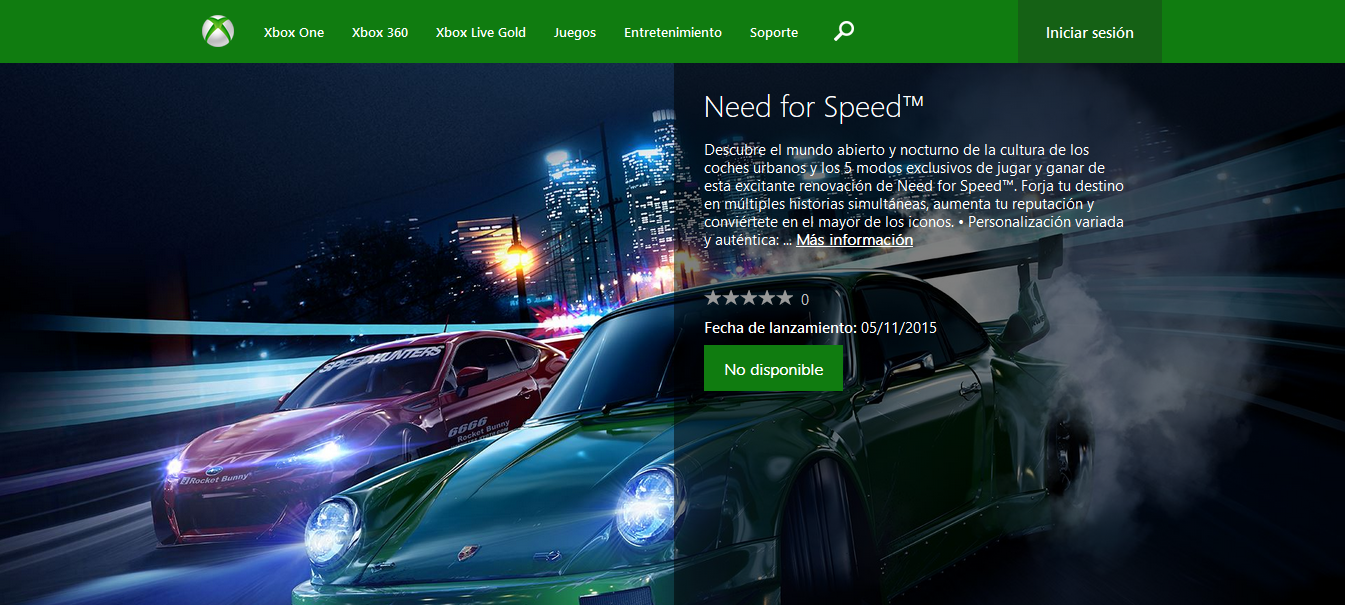
Task: Give five stars using the last star
Action: tap(785, 298)
